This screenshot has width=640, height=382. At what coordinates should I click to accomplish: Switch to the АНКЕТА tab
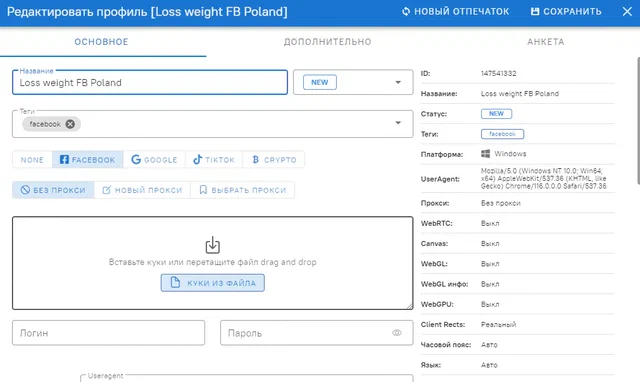(x=546, y=42)
